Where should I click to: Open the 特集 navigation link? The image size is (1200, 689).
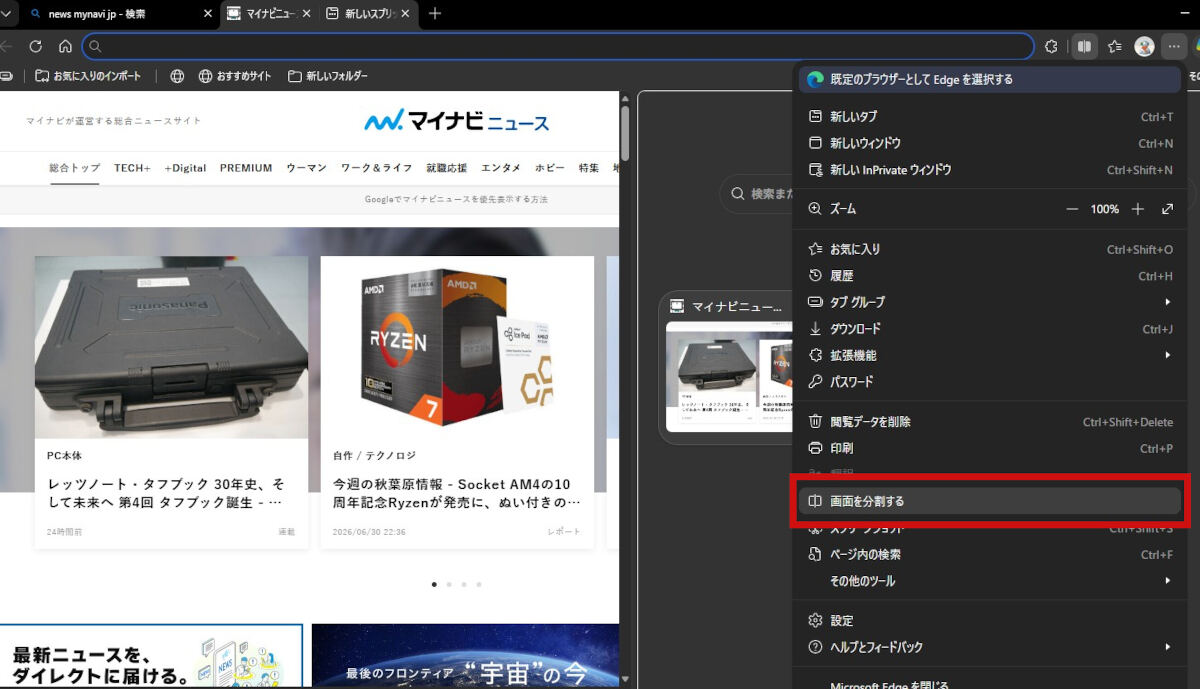coord(589,168)
